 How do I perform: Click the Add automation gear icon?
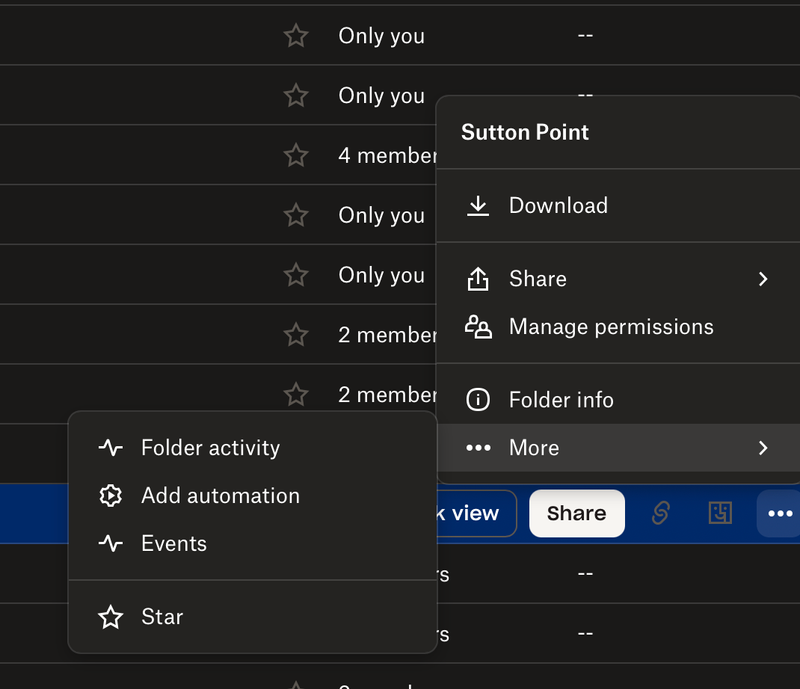110,496
